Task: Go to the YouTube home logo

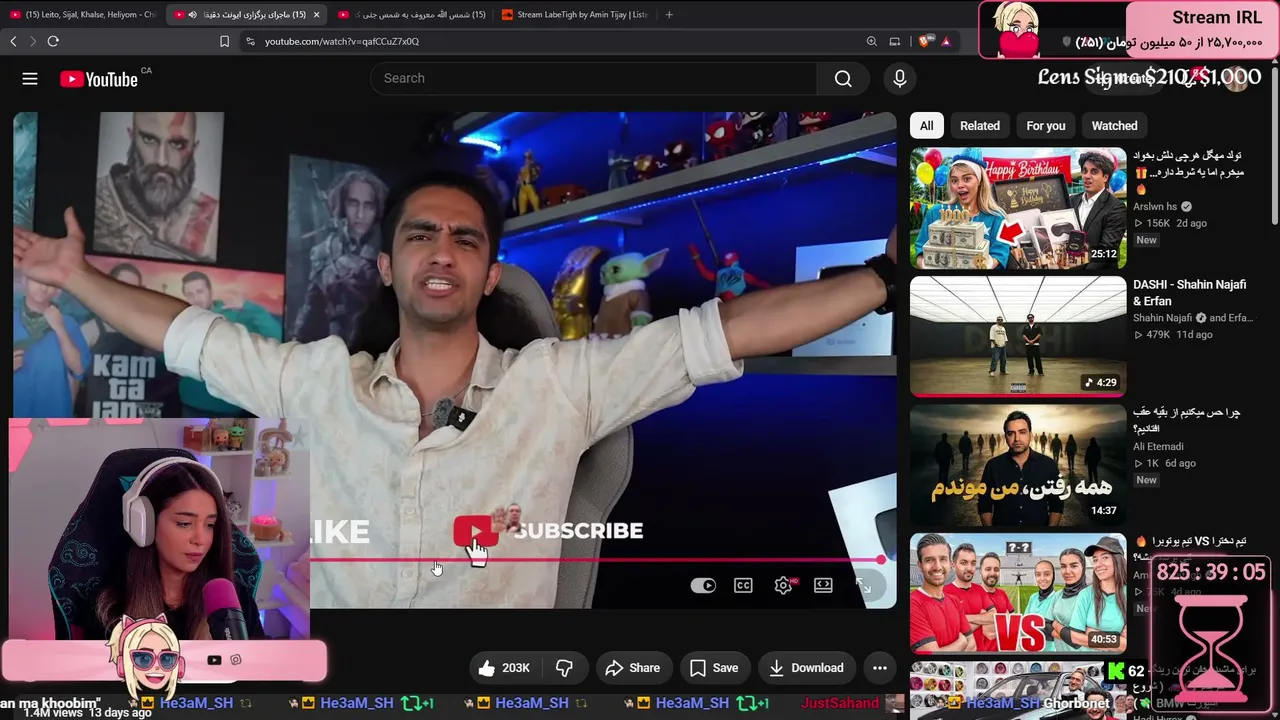Action: tap(99, 79)
